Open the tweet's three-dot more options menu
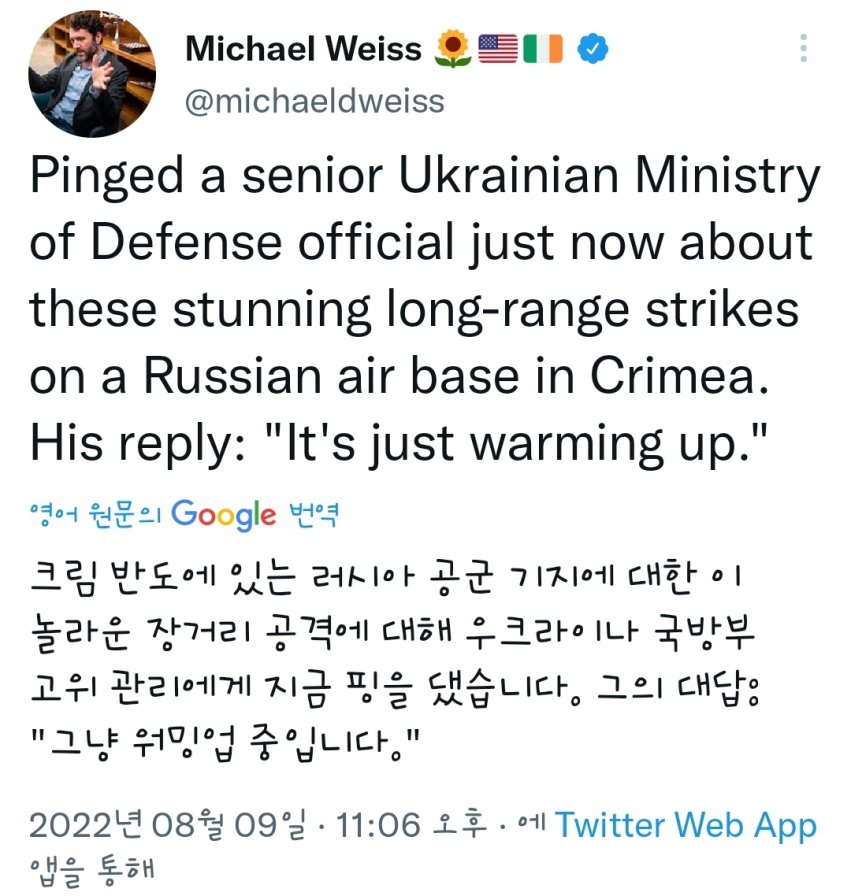Image resolution: width=850 pixels, height=896 pixels. click(x=804, y=48)
